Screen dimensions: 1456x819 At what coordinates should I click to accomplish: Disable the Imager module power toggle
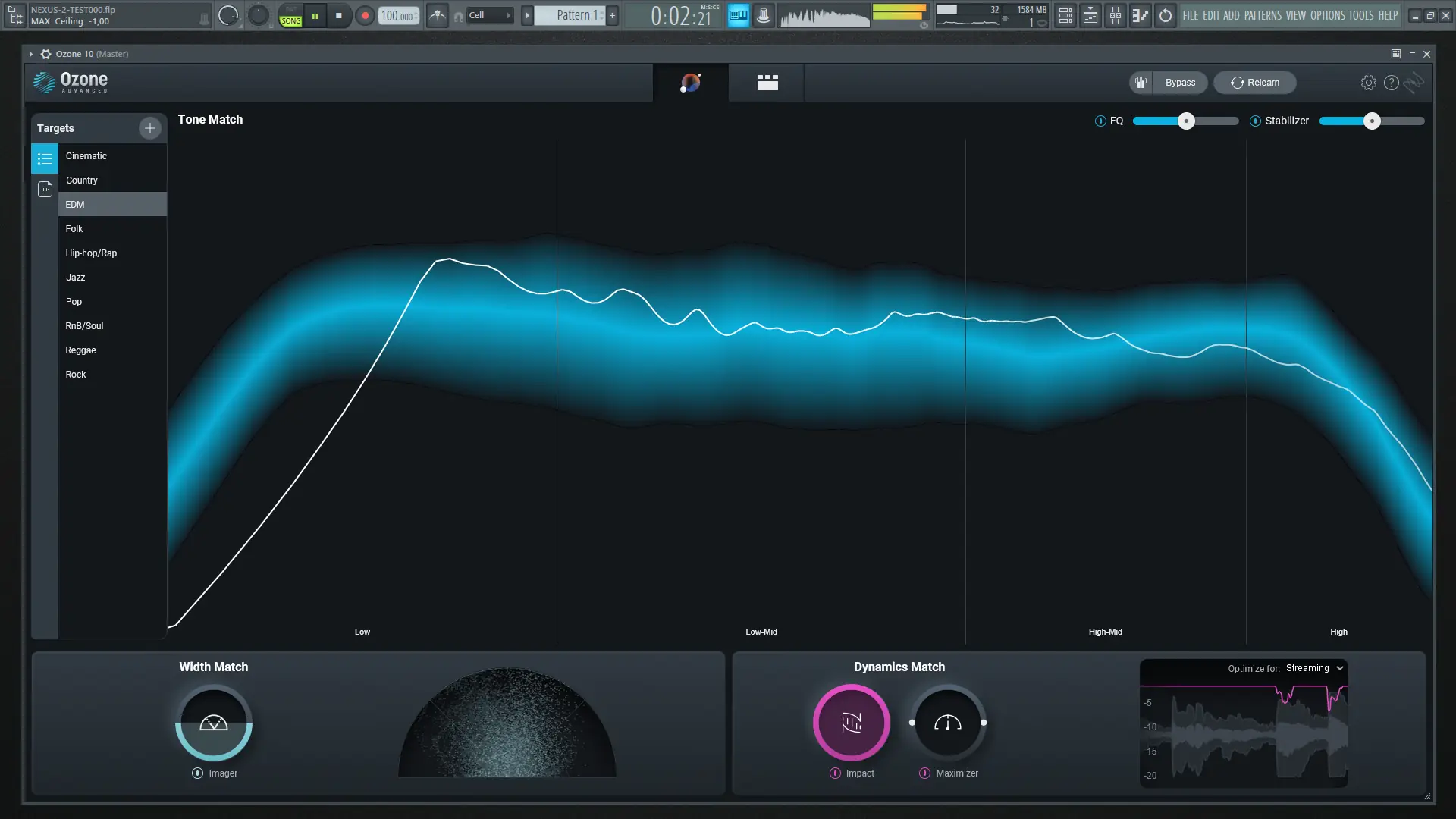[x=197, y=773]
